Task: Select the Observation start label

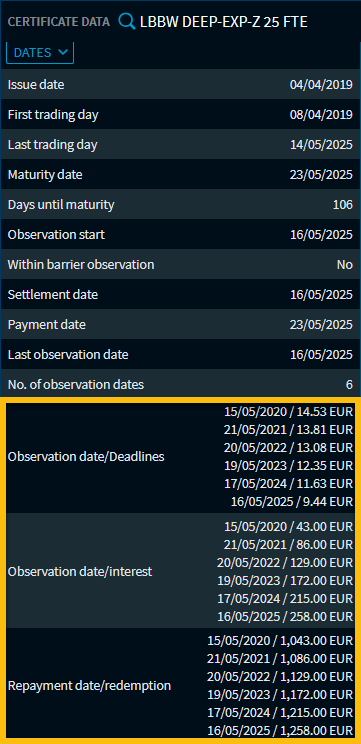Action: click(56, 235)
